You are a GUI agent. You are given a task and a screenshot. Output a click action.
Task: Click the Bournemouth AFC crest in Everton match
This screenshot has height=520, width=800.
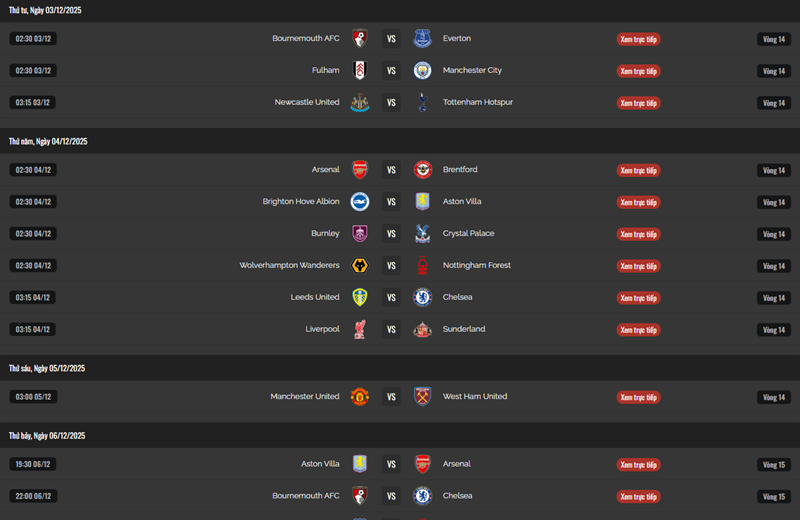pyautogui.click(x=360, y=39)
